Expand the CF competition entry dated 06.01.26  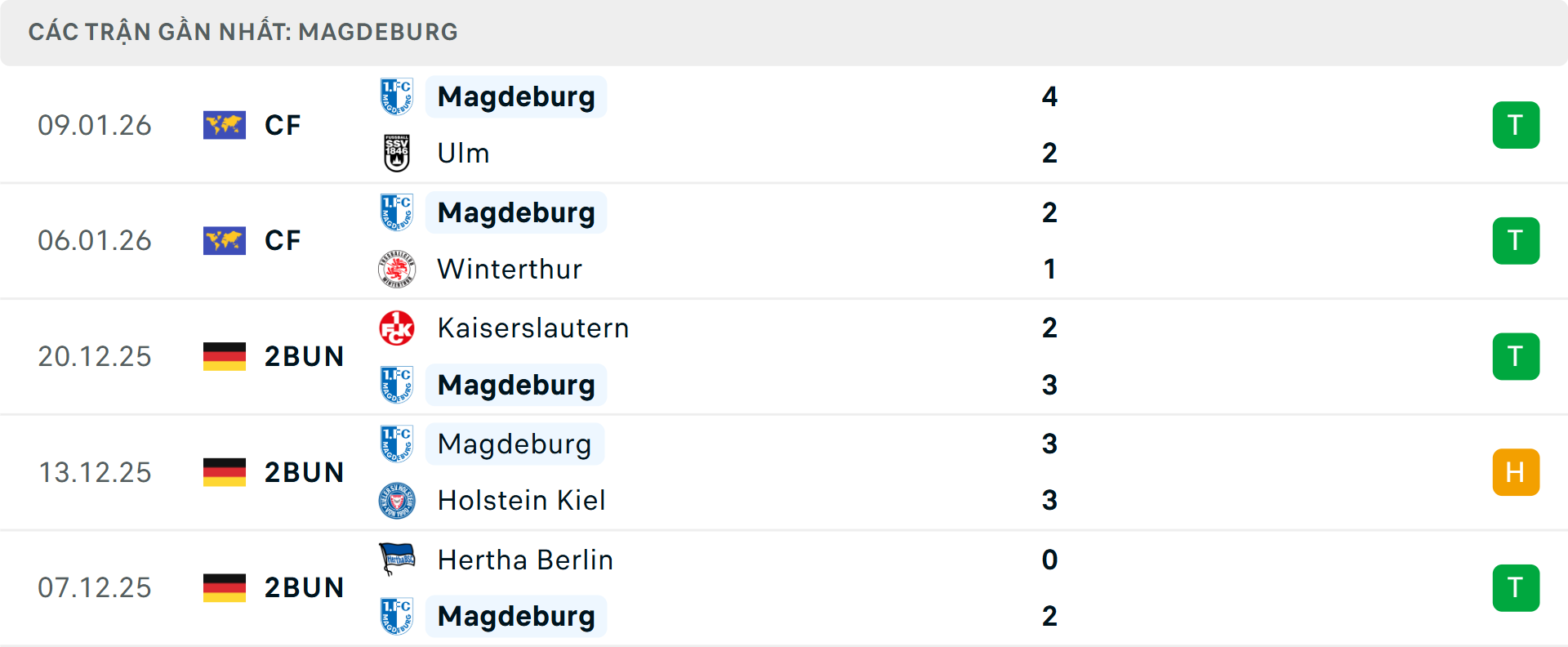(x=282, y=240)
